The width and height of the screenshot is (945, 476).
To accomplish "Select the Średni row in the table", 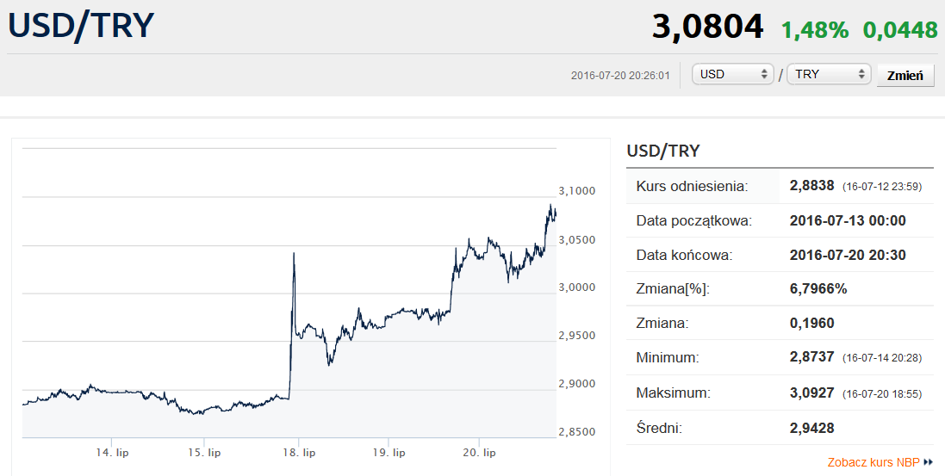I will pos(780,428).
